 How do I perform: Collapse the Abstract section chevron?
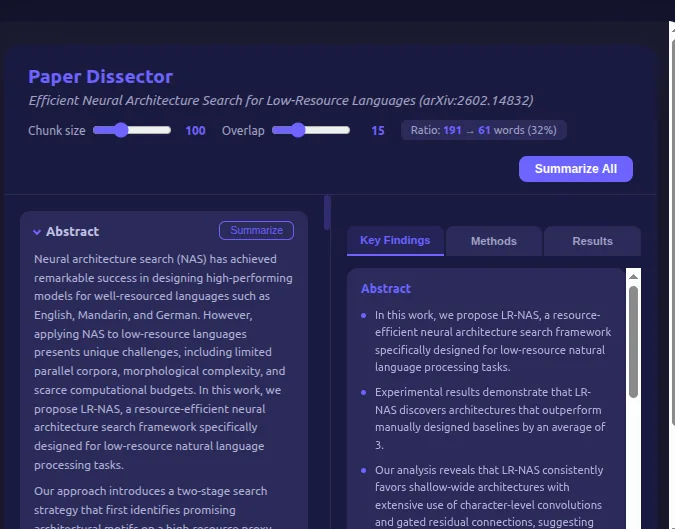37,232
